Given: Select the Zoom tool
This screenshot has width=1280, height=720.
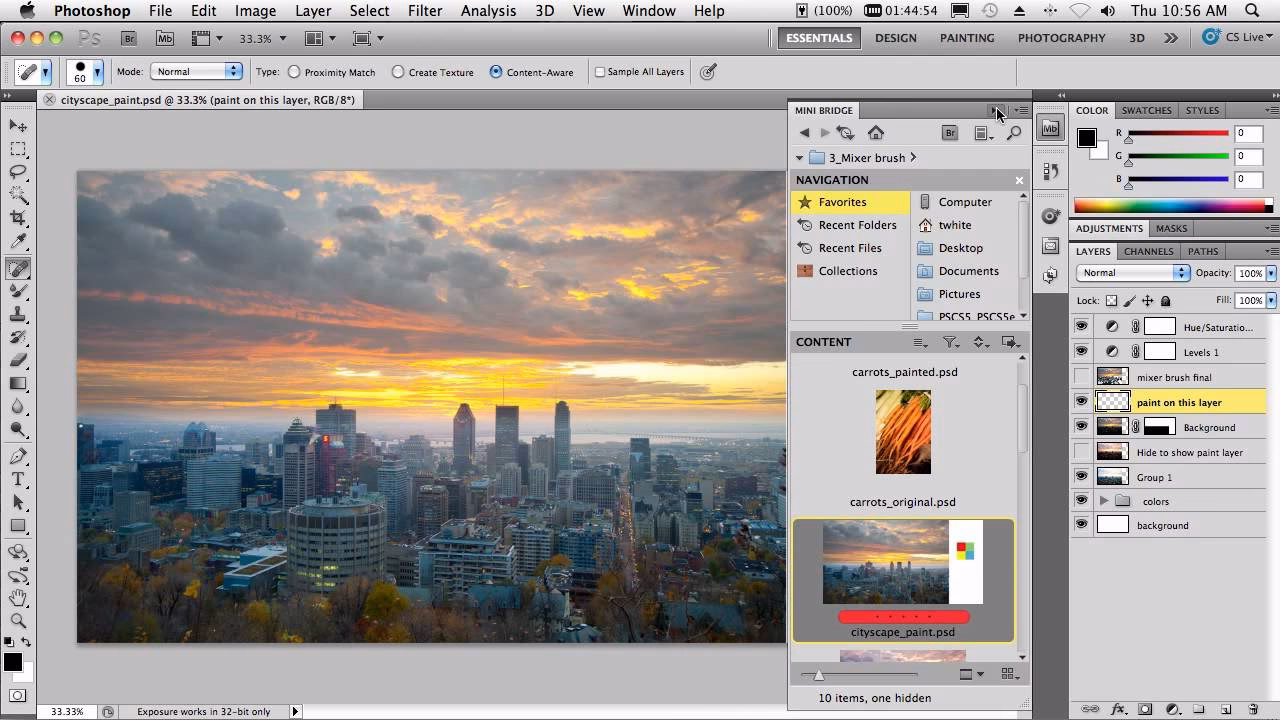Looking at the screenshot, I should (x=18, y=620).
